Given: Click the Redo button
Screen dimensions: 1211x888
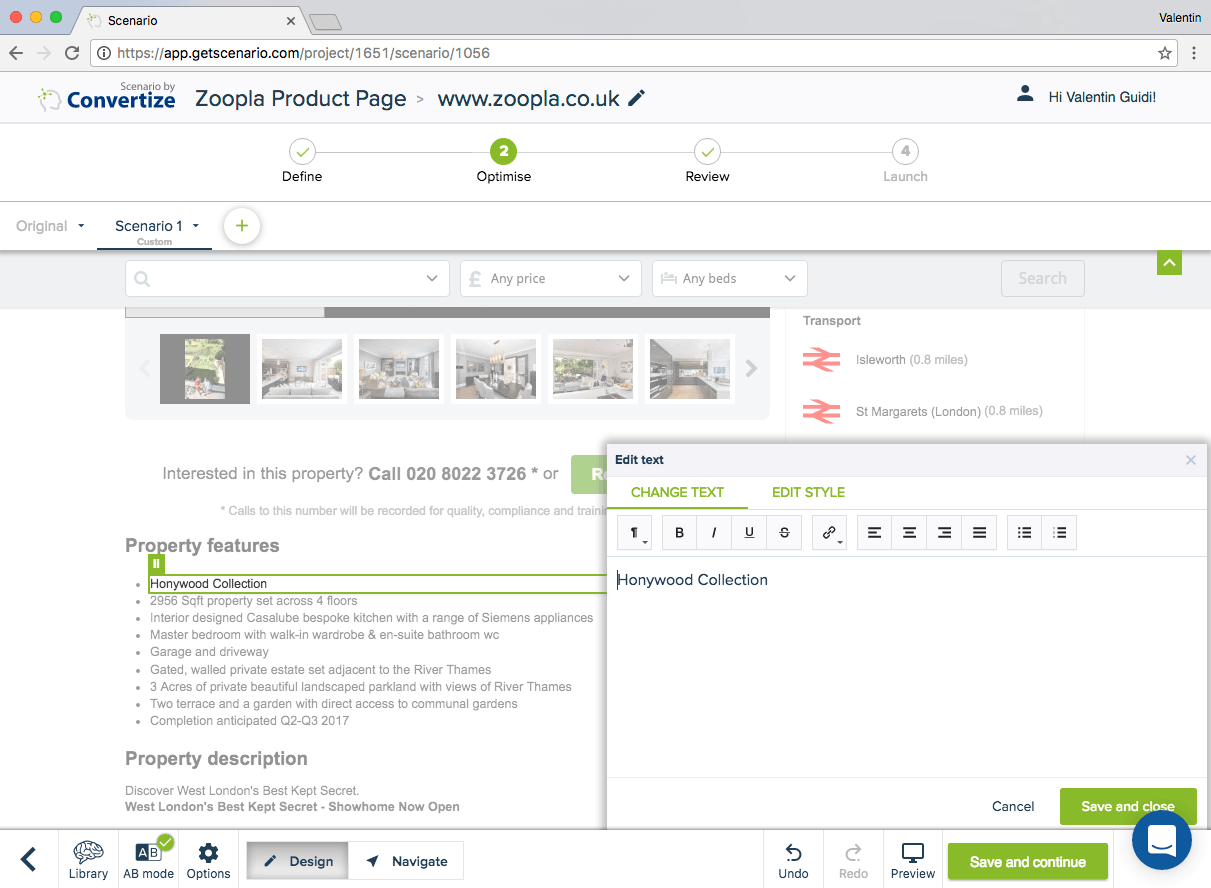Looking at the screenshot, I should point(853,861).
